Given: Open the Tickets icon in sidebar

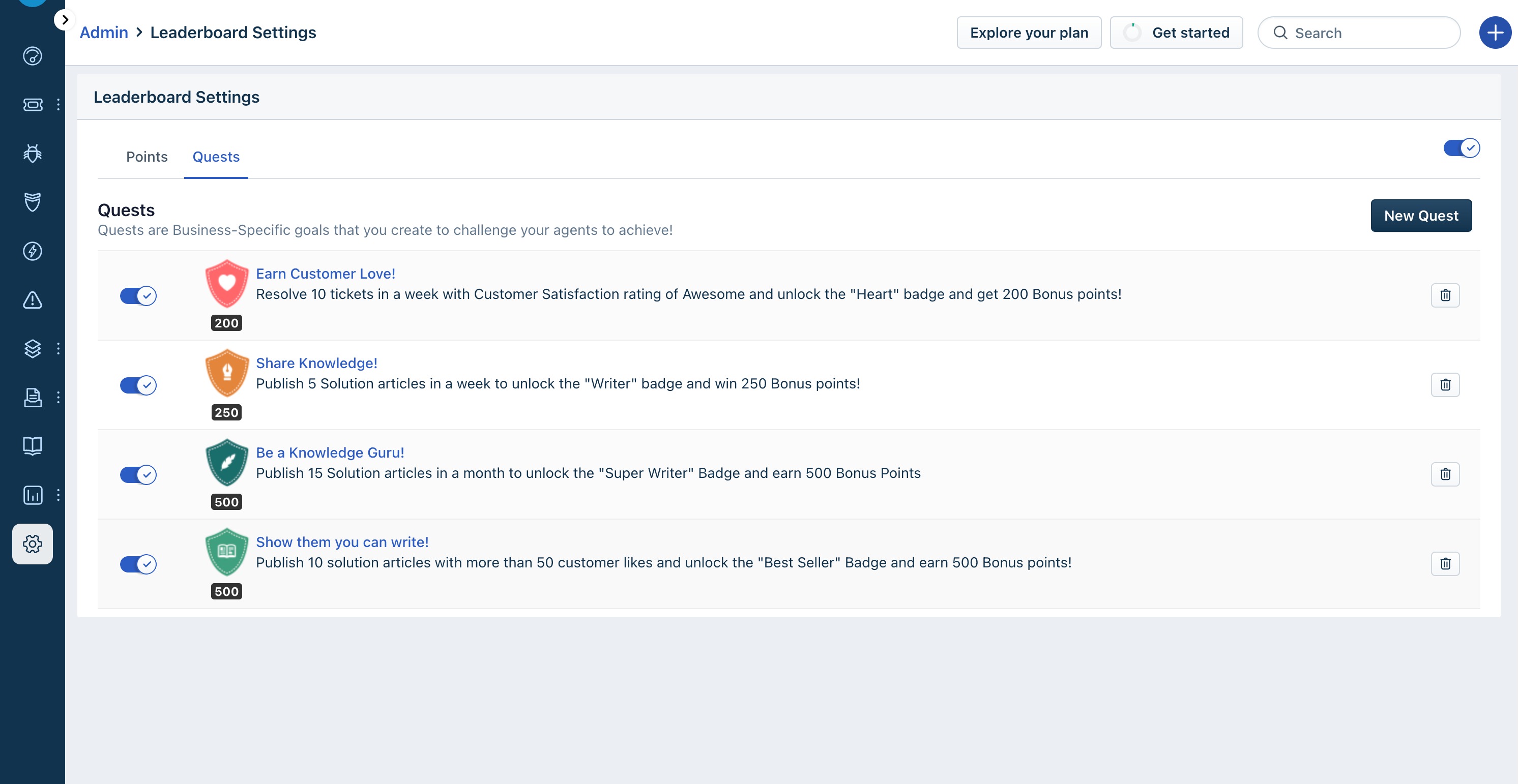Looking at the screenshot, I should point(33,105).
